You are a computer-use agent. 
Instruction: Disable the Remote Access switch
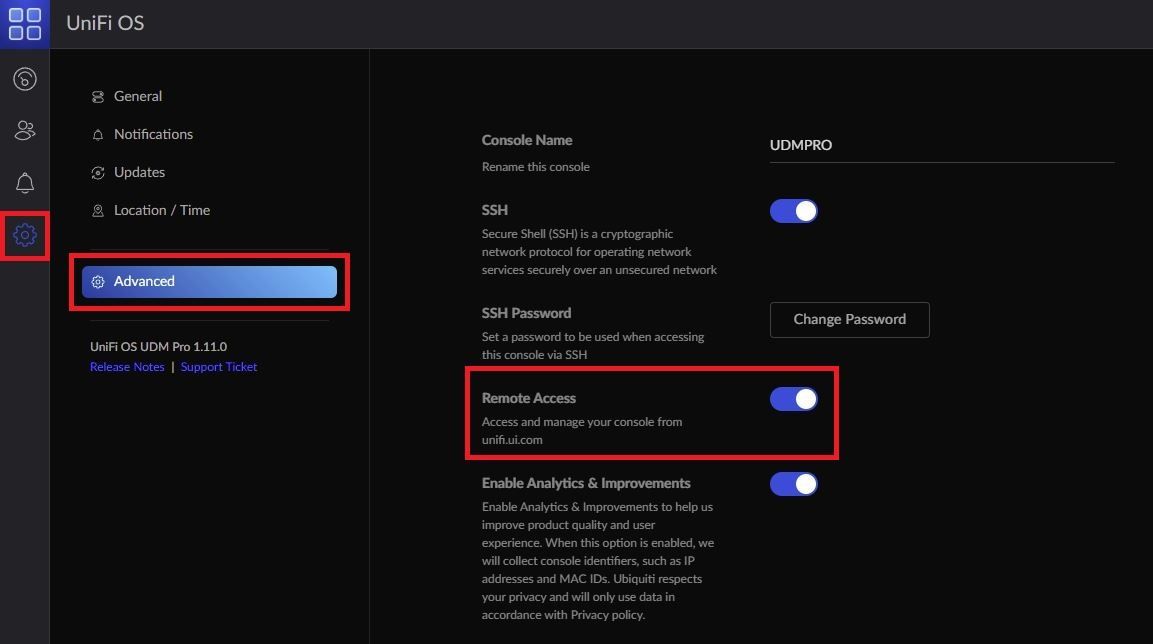(x=793, y=399)
